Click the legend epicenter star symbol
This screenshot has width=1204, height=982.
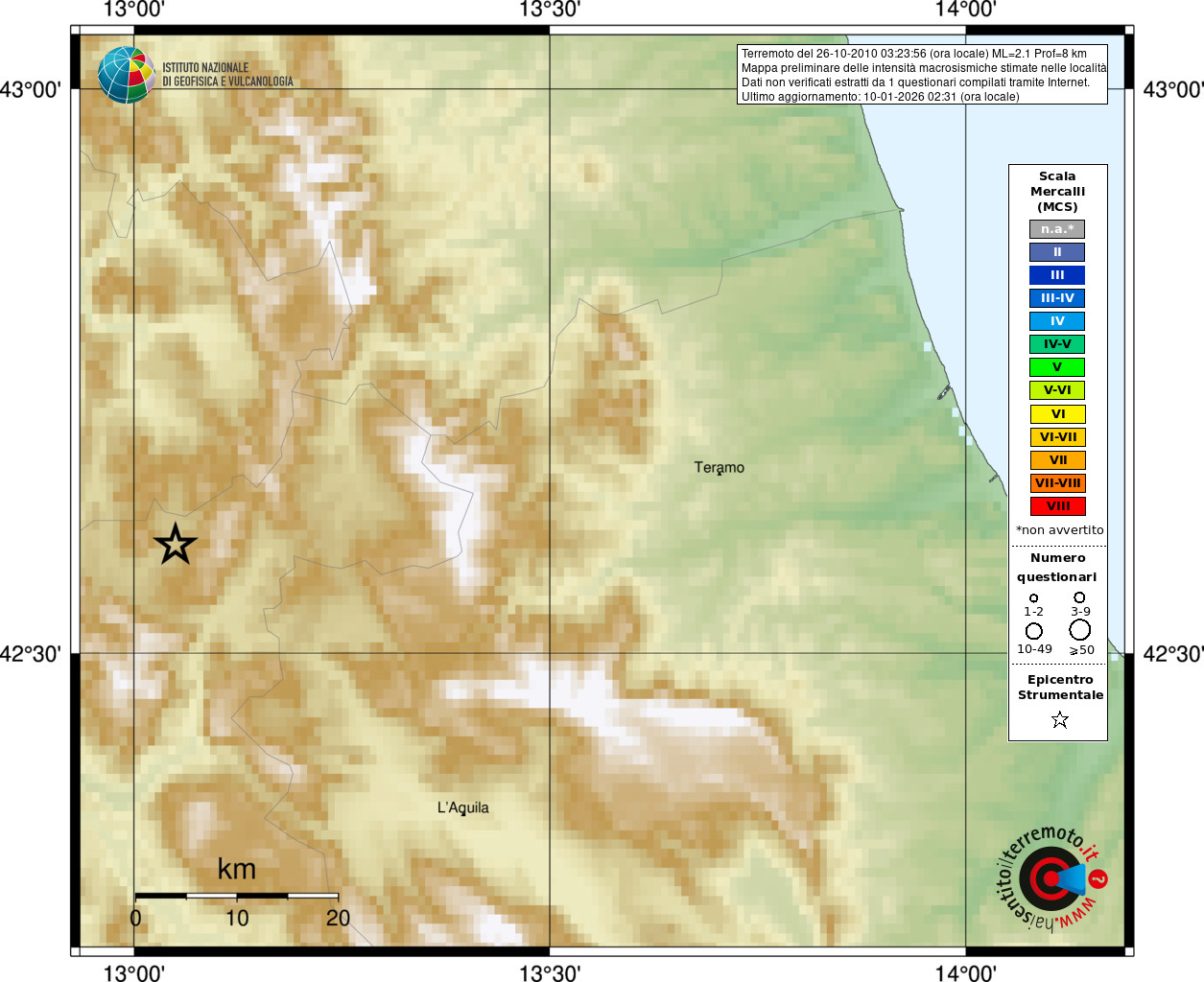click(x=1059, y=719)
